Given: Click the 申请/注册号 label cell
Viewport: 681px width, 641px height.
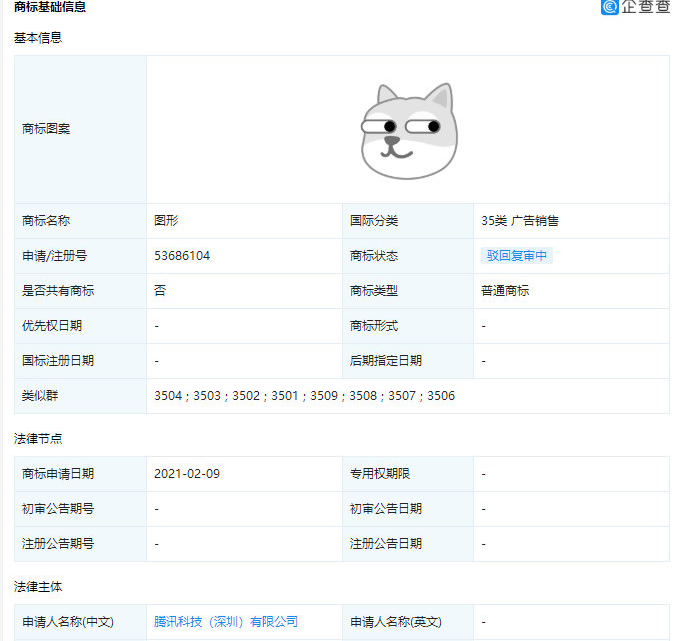Looking at the screenshot, I should [x=80, y=256].
